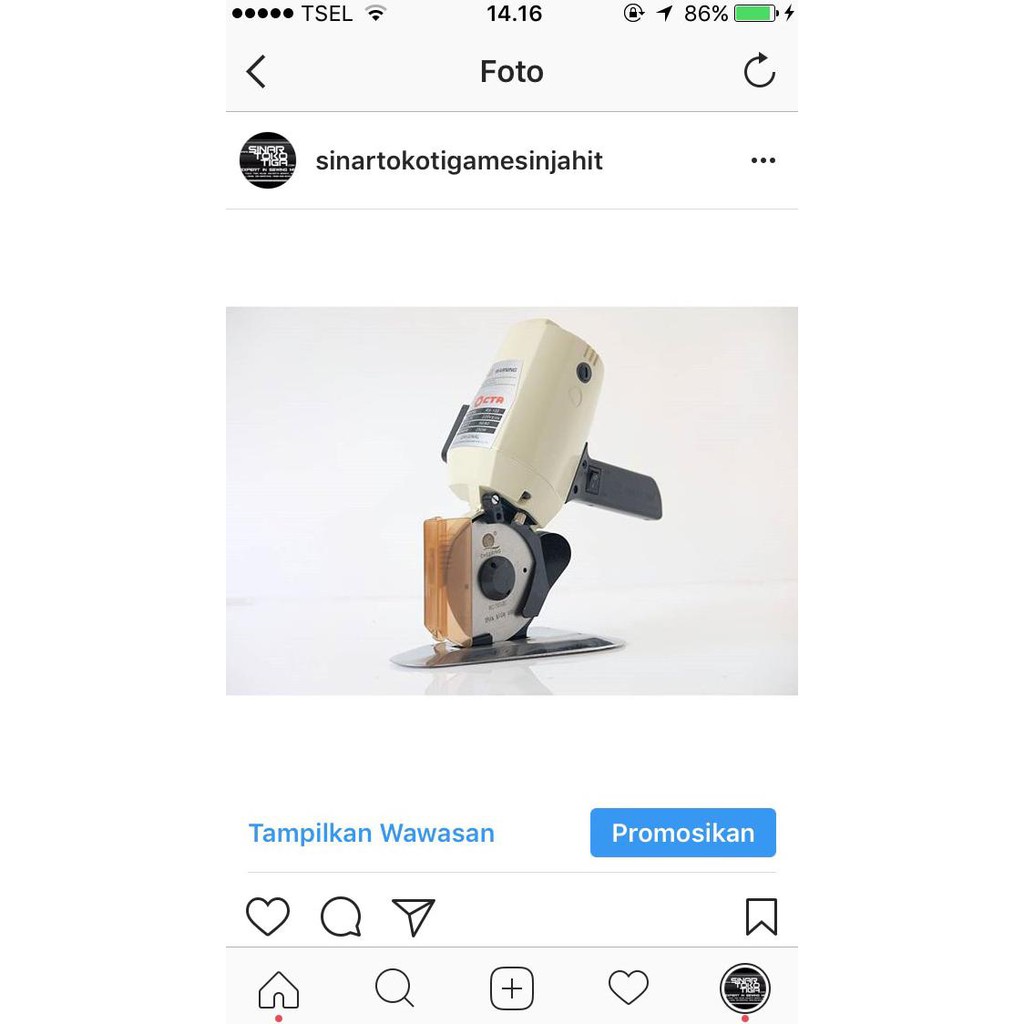Open comments with speech bubble icon

(341, 916)
